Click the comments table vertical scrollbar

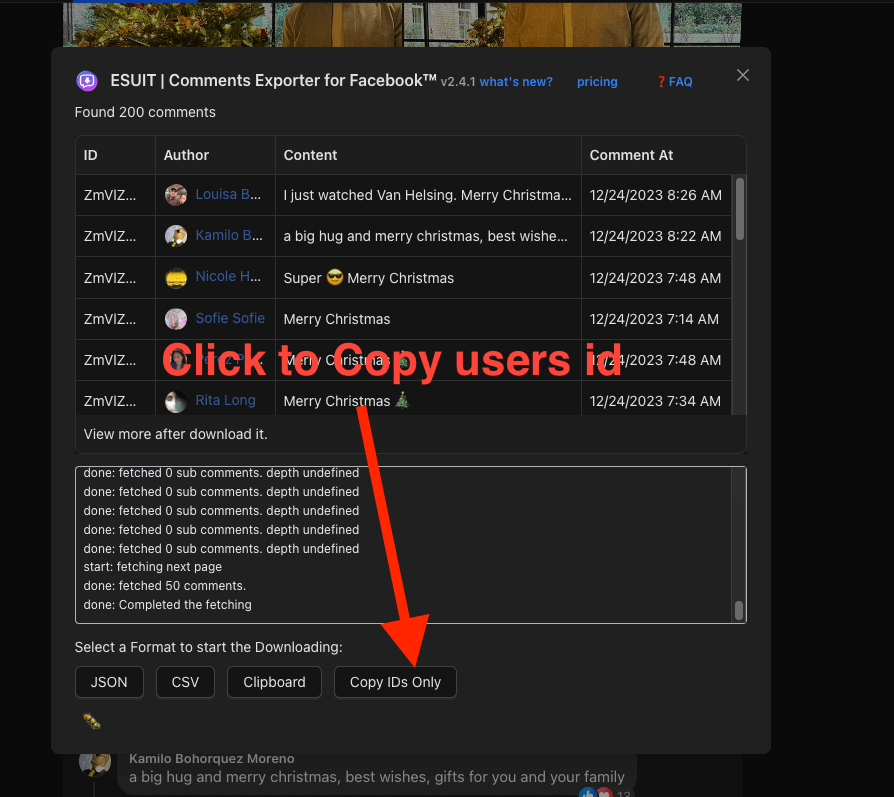pos(739,210)
